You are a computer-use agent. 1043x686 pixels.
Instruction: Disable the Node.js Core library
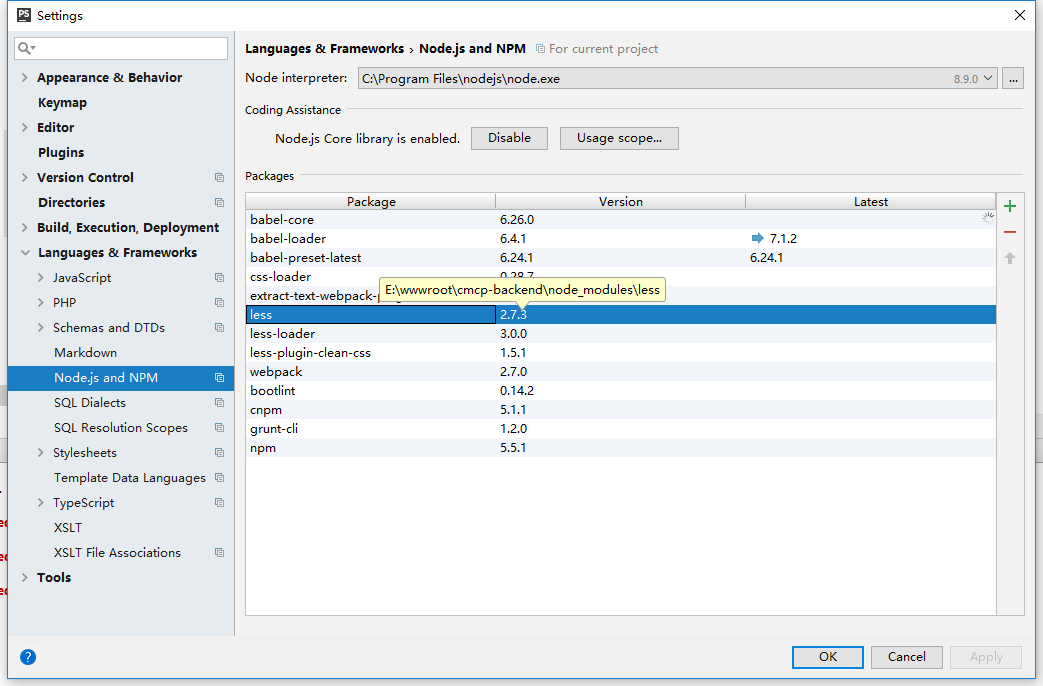coord(509,138)
